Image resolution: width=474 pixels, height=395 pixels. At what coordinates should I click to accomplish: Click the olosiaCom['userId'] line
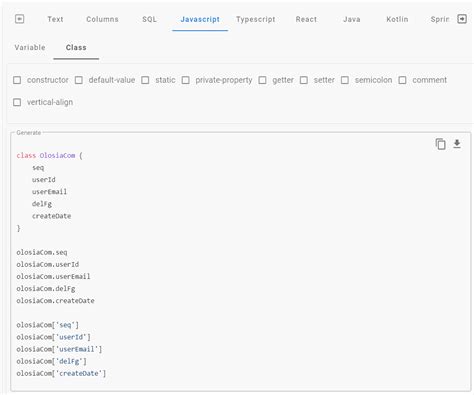[53, 337]
